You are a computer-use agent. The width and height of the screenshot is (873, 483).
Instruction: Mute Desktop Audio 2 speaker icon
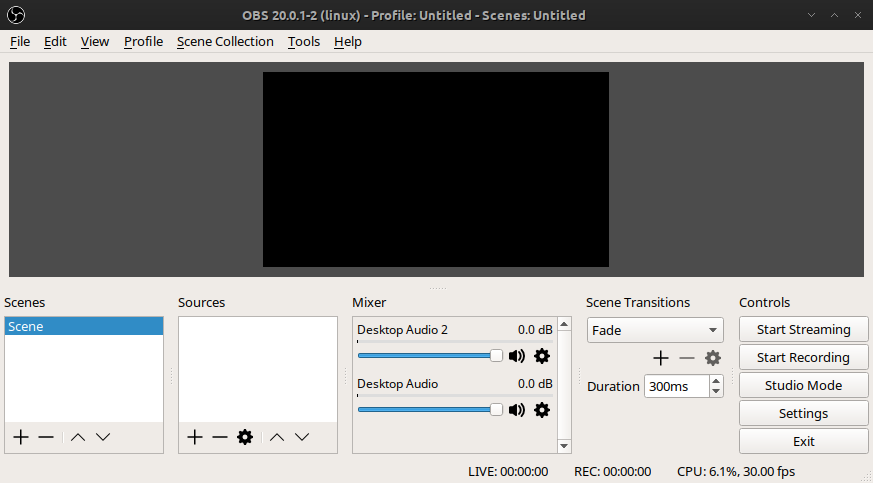point(517,356)
